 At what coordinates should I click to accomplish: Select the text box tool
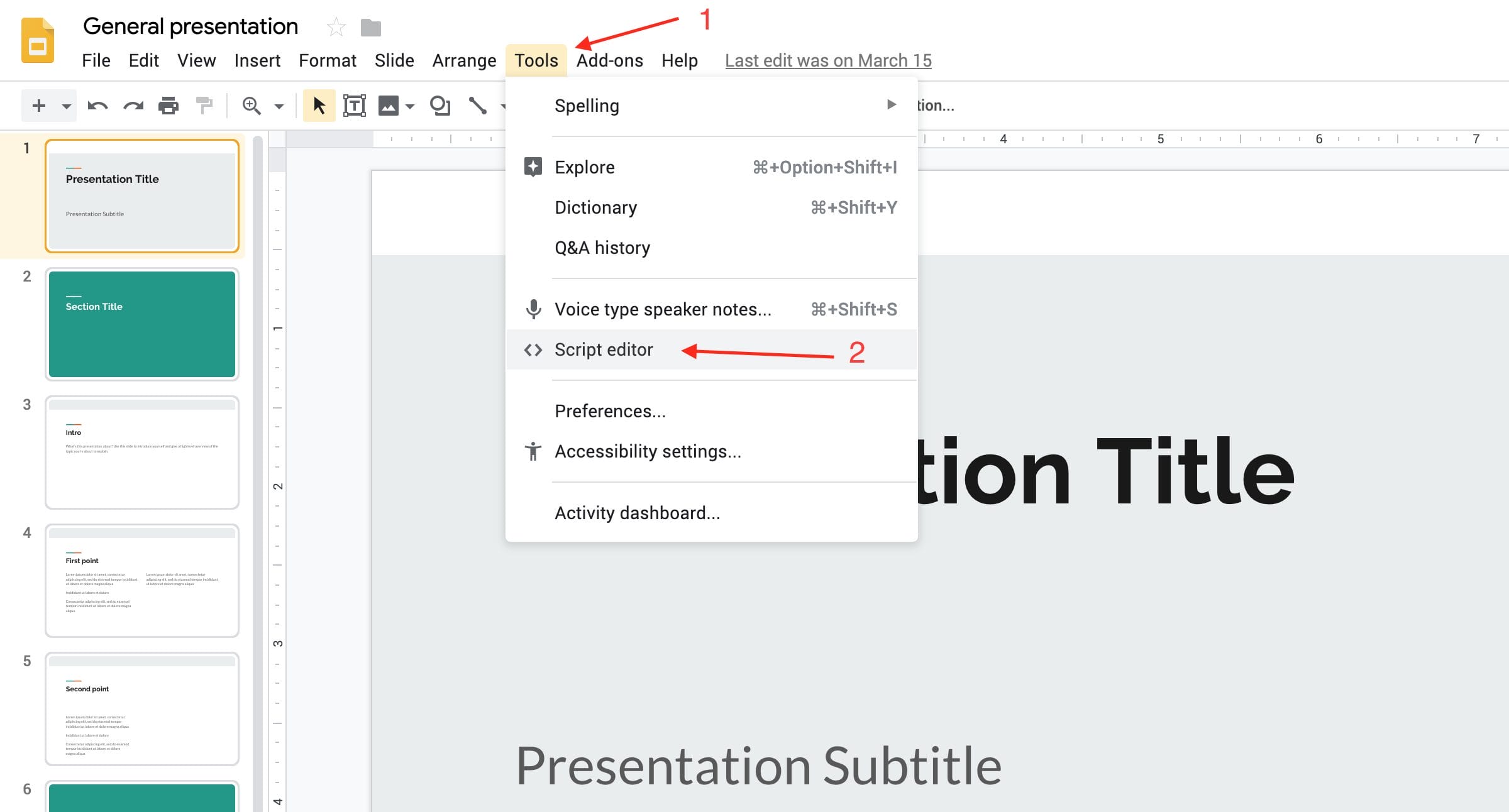pyautogui.click(x=354, y=105)
